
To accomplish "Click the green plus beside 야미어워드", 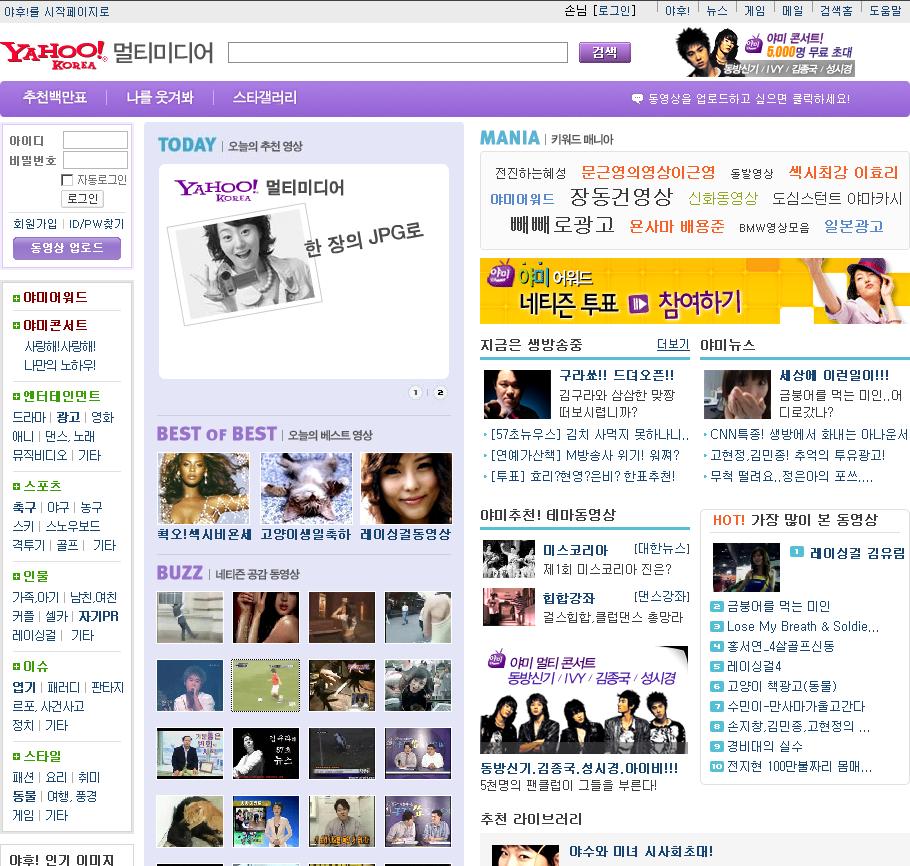I will 16,298.
